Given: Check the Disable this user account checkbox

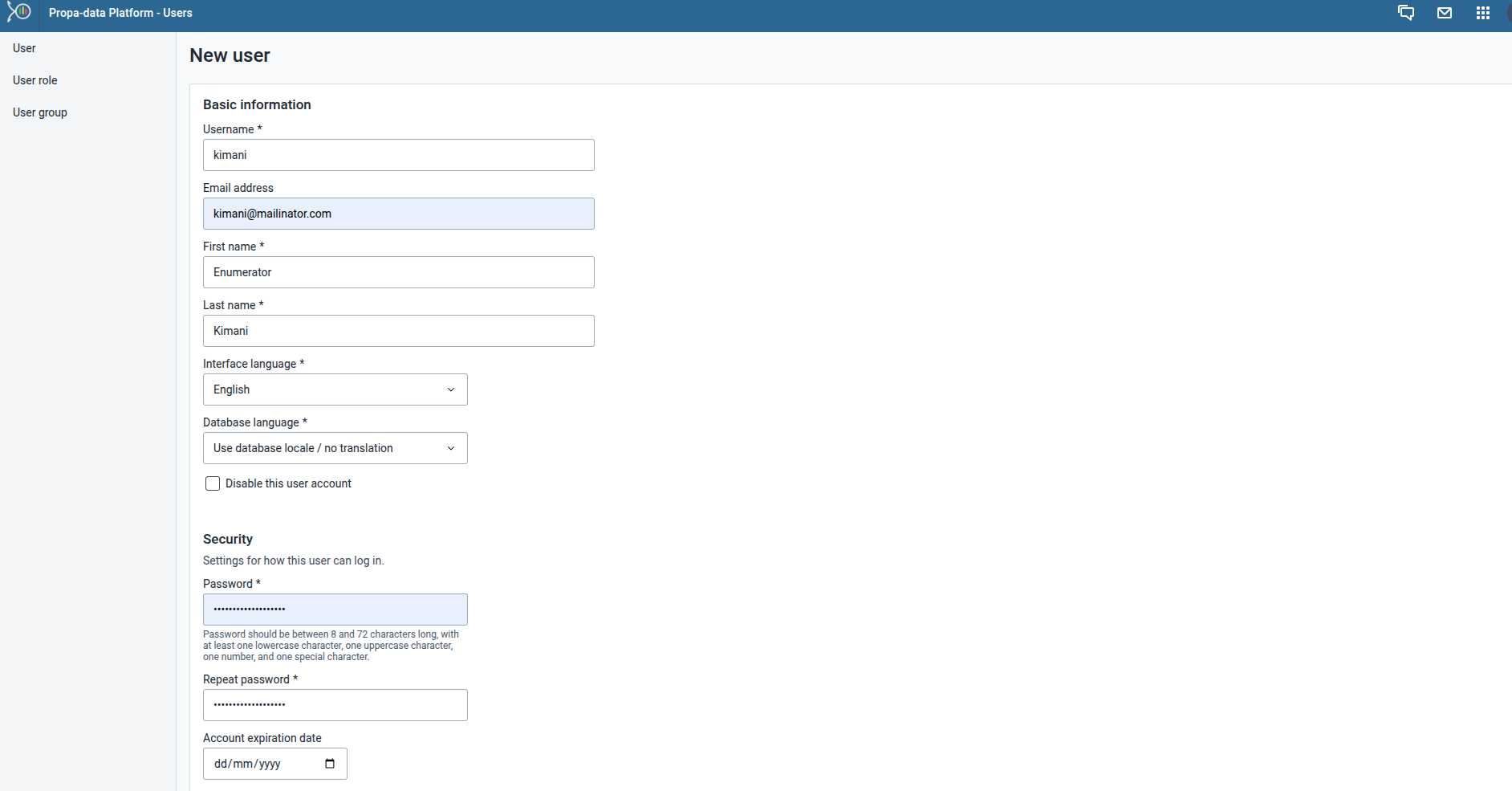Looking at the screenshot, I should [x=212, y=483].
